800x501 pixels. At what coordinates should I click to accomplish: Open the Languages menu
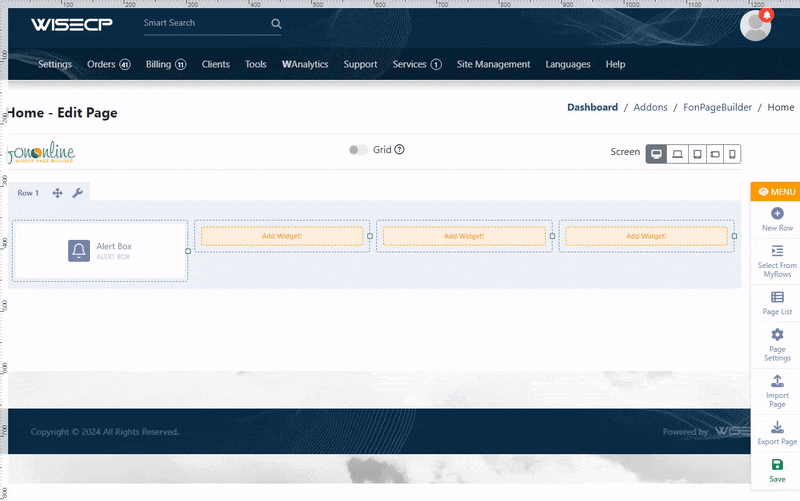click(x=568, y=64)
